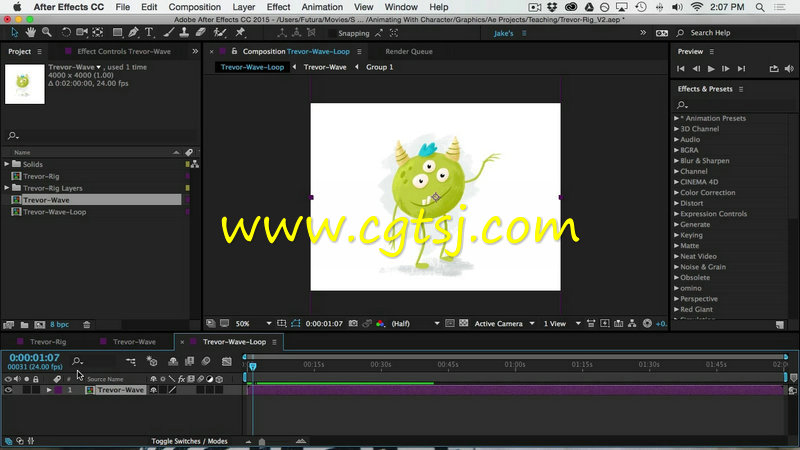Select the Zoom magnifier tool
This screenshot has height=450, width=800.
pos(46,33)
